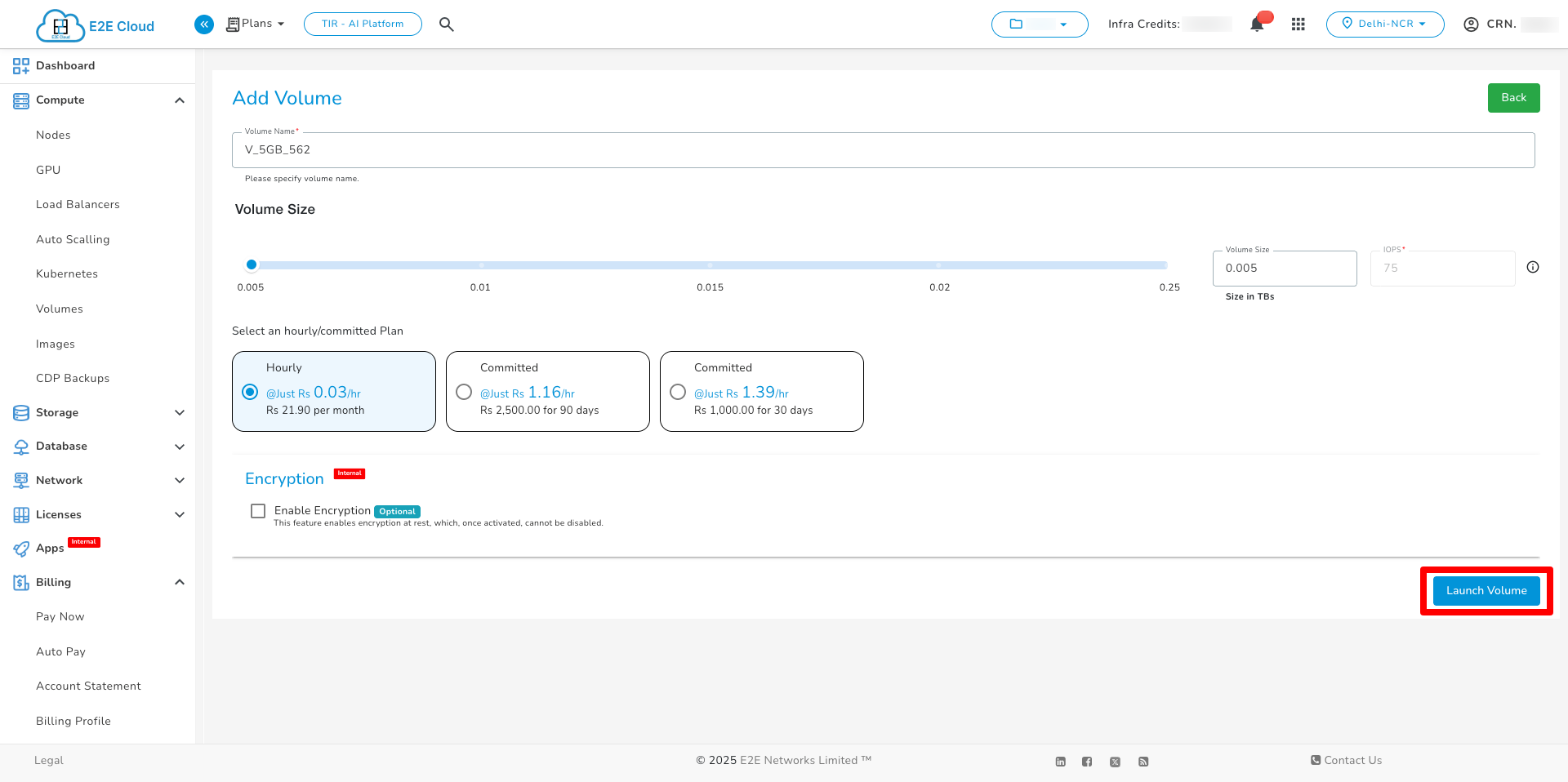
Task: Open the Delhi-NCR region dropdown
Action: pos(1384,24)
